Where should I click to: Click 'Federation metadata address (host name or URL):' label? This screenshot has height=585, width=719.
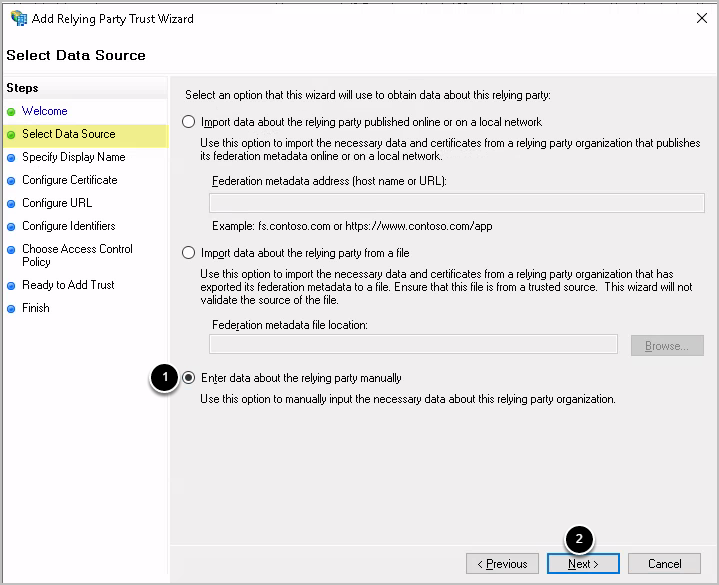(329, 181)
